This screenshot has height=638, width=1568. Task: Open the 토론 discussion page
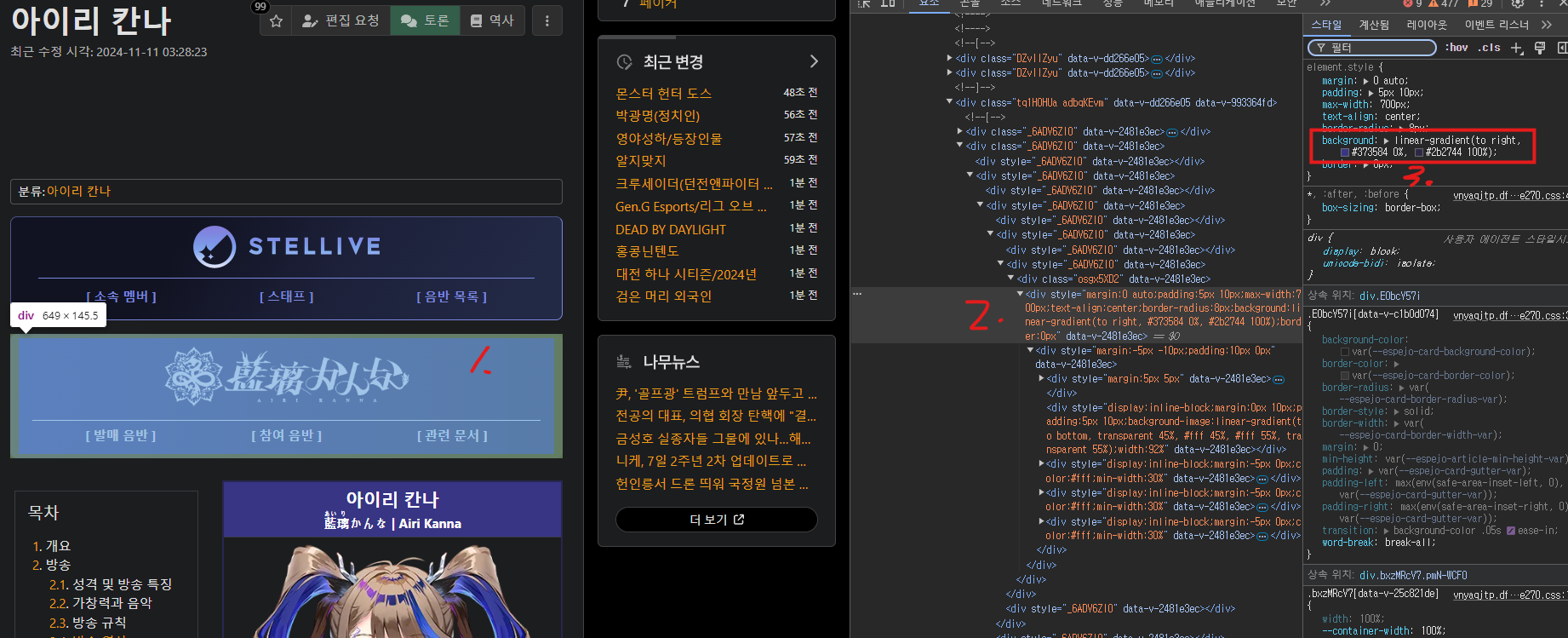pos(425,20)
